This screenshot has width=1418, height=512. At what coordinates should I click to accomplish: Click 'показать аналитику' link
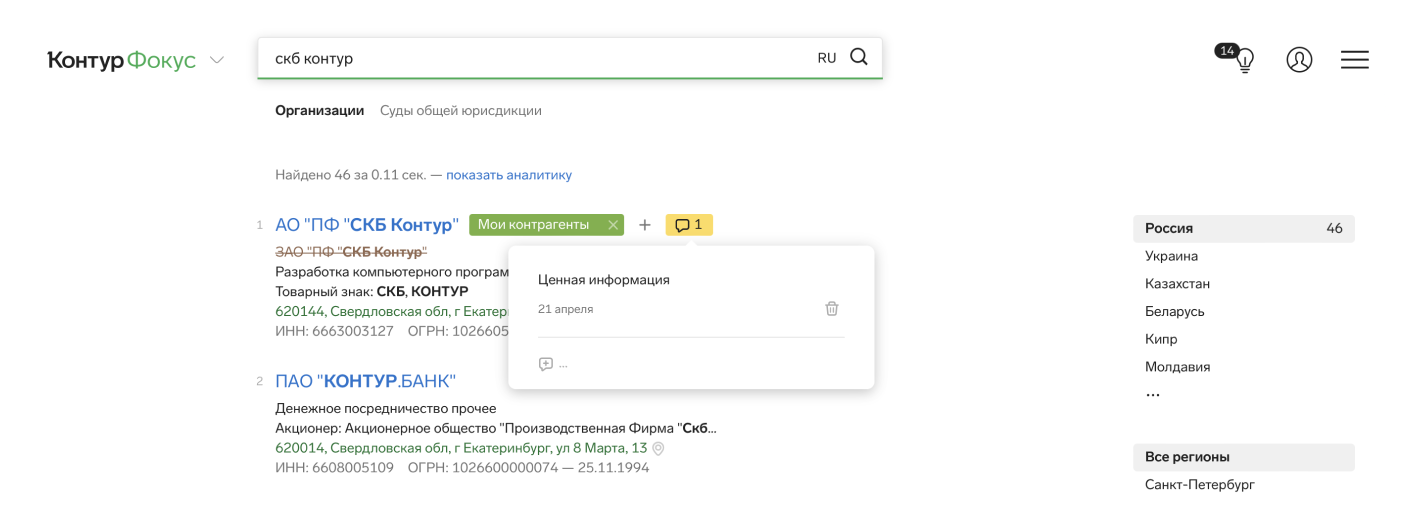[509, 175]
